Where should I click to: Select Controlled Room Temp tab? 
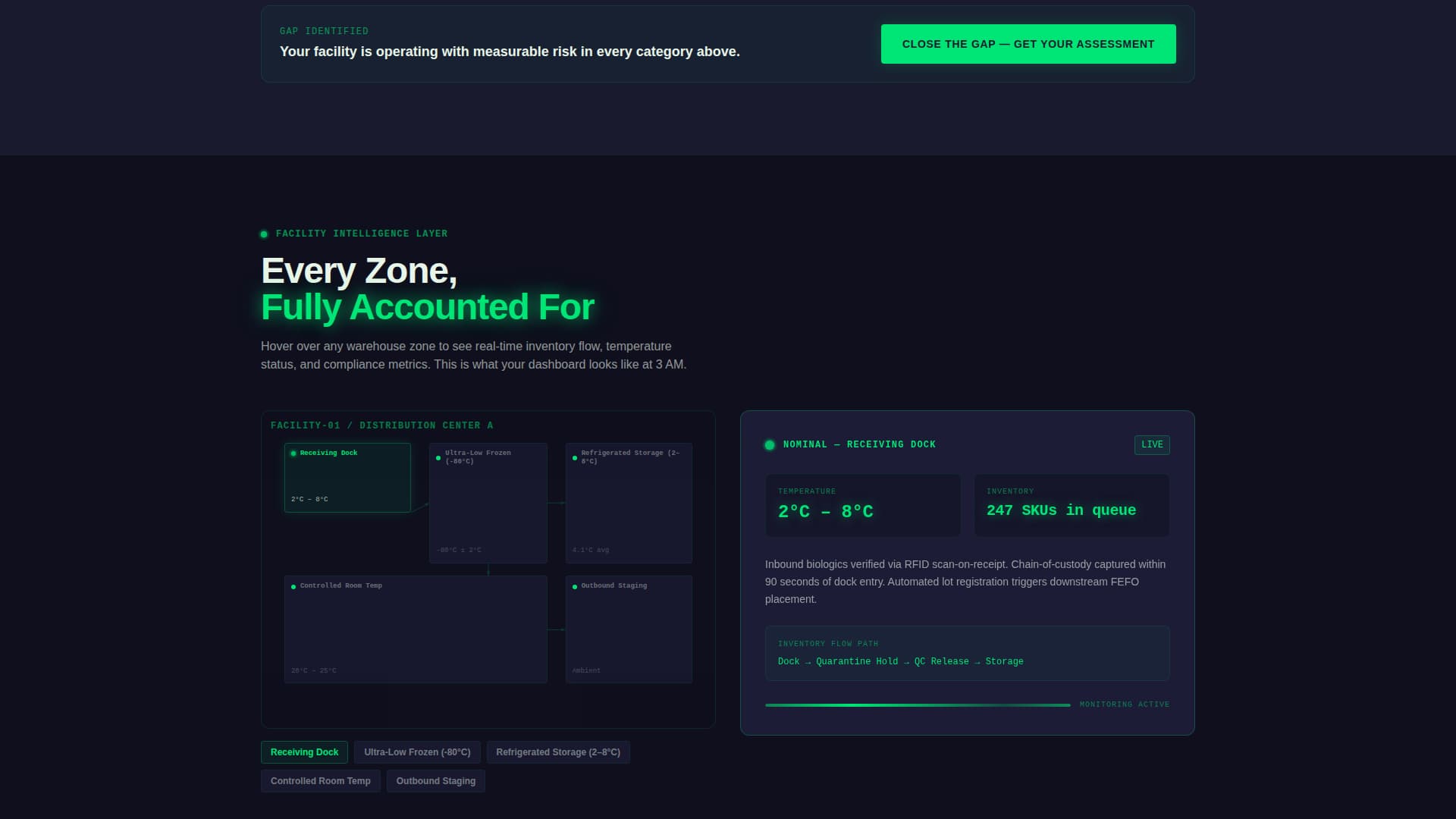tap(321, 781)
